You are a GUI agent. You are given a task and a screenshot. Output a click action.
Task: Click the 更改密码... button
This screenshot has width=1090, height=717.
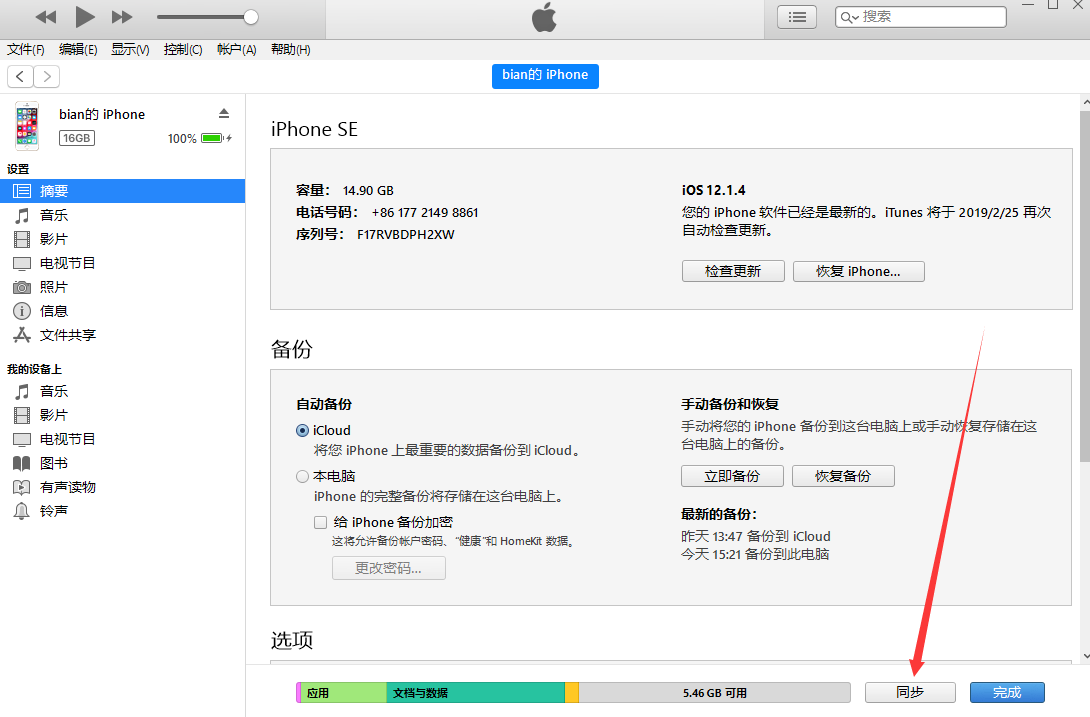click(x=389, y=568)
